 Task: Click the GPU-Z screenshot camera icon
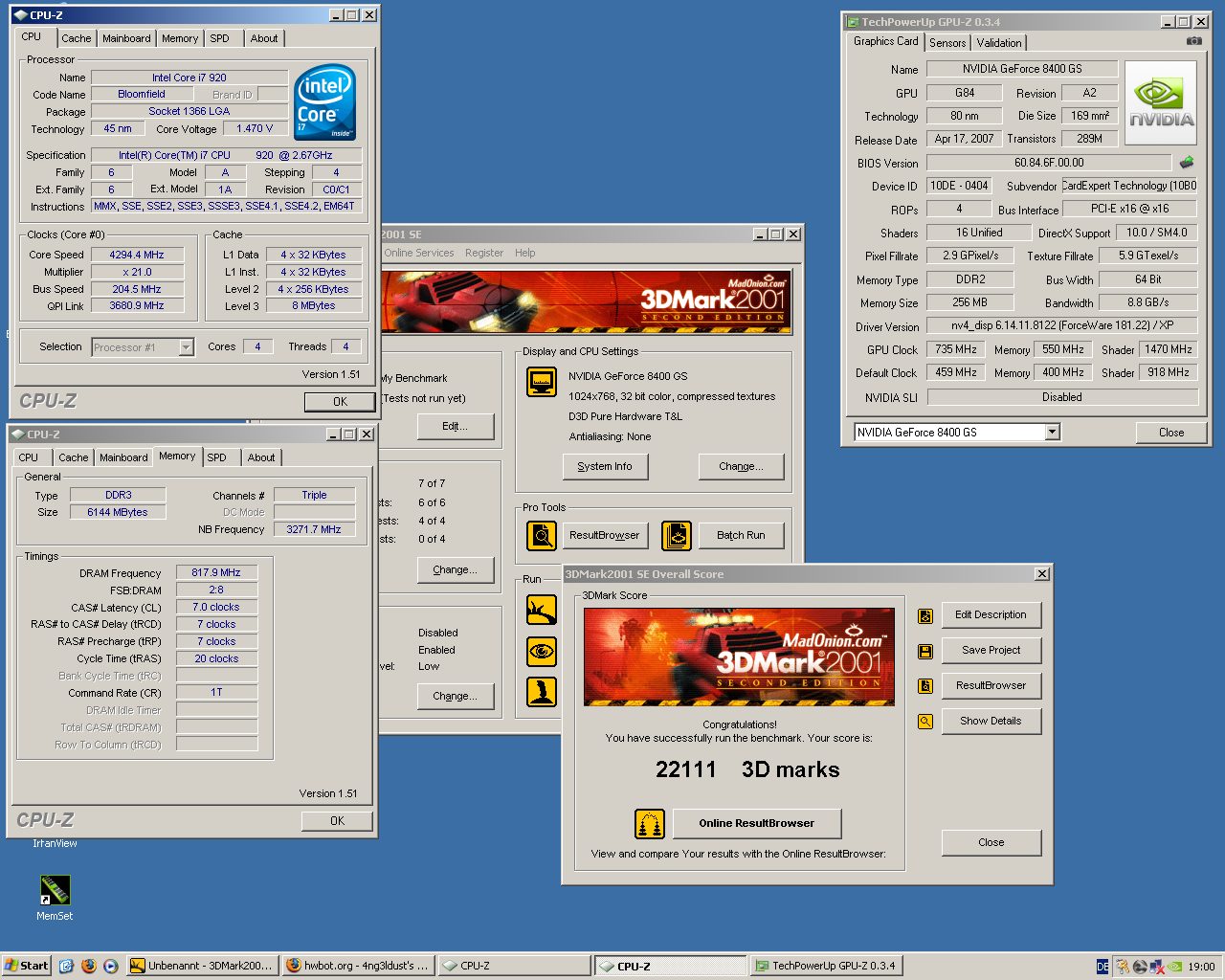point(1193,41)
